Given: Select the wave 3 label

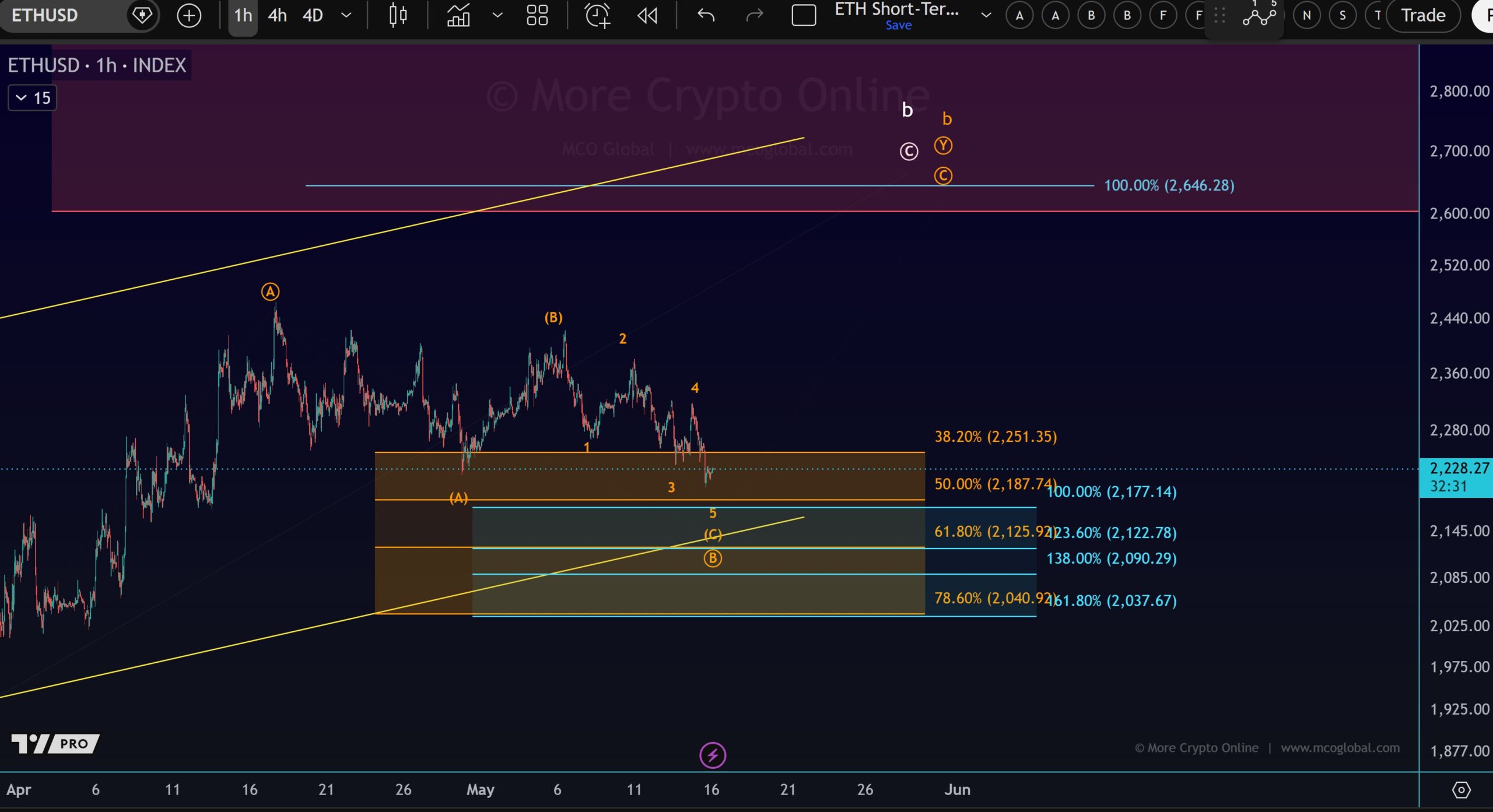Looking at the screenshot, I should click(671, 488).
